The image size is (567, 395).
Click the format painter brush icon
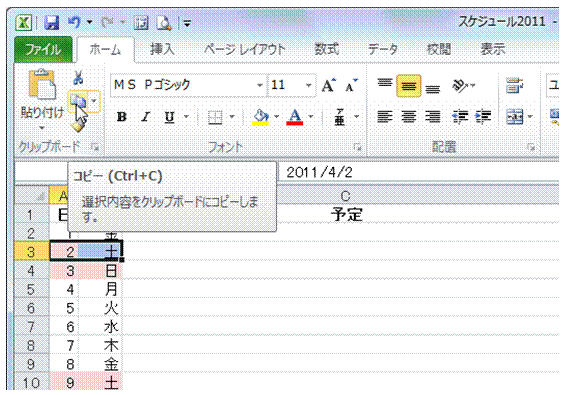tap(78, 125)
